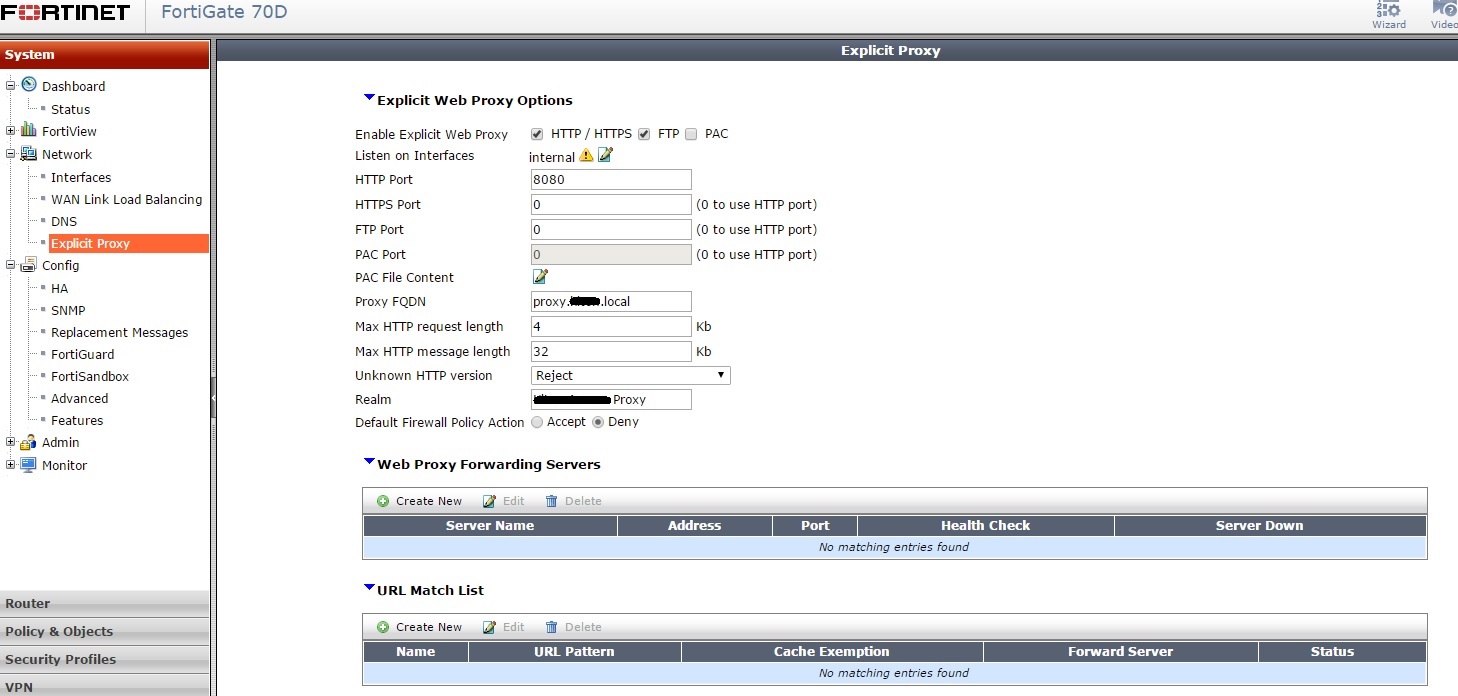Create New forwarding server entry
Screen dimensions: 1458x696
click(420, 501)
